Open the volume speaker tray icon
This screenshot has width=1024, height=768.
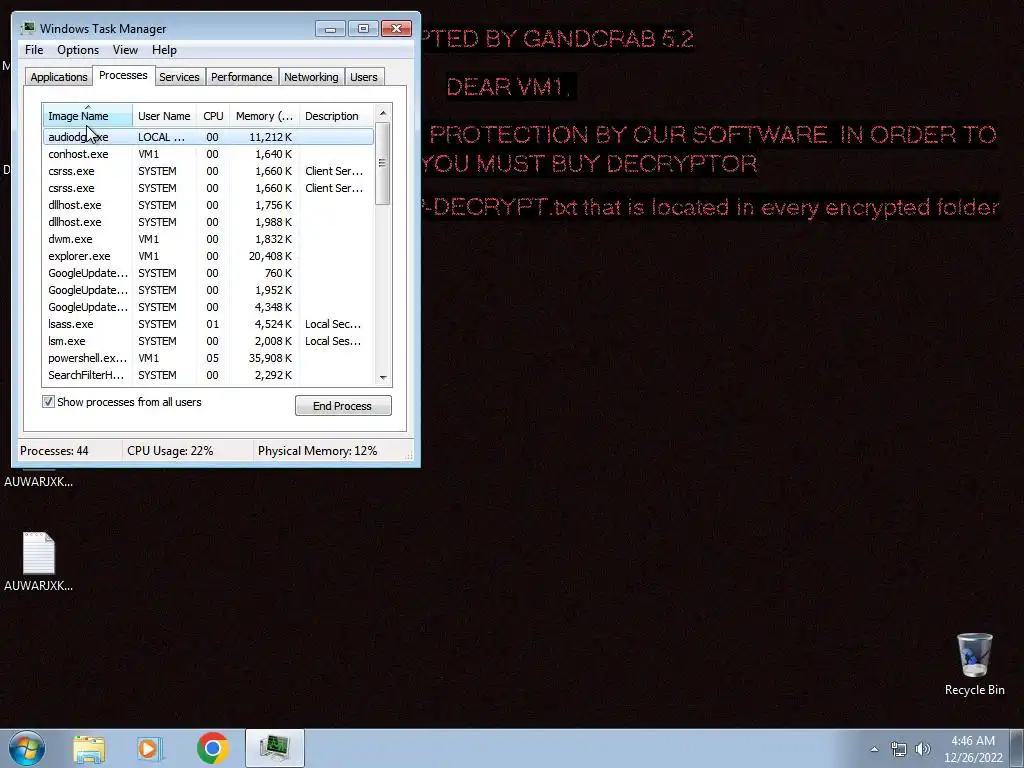coord(923,749)
